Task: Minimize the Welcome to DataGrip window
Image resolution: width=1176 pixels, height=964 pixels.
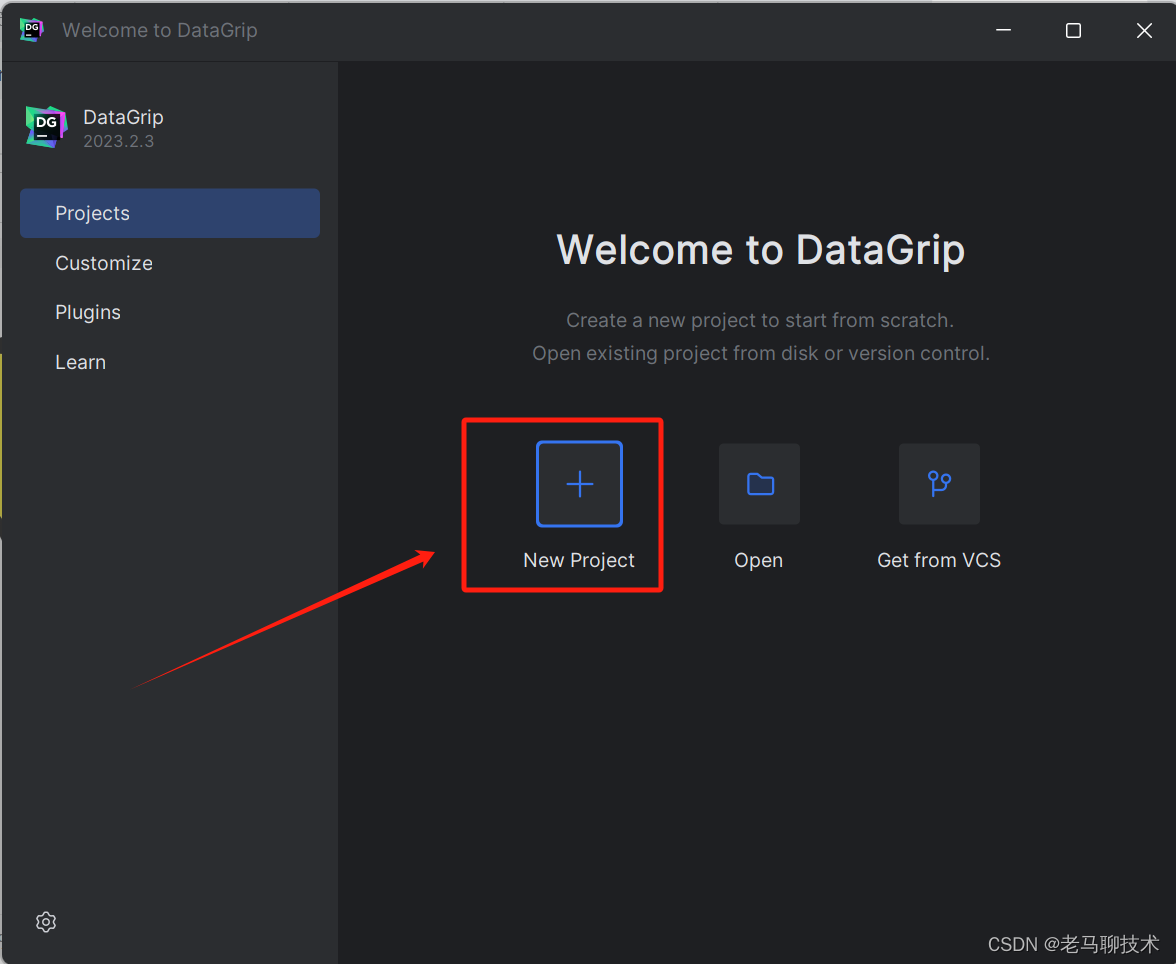Action: [1004, 30]
